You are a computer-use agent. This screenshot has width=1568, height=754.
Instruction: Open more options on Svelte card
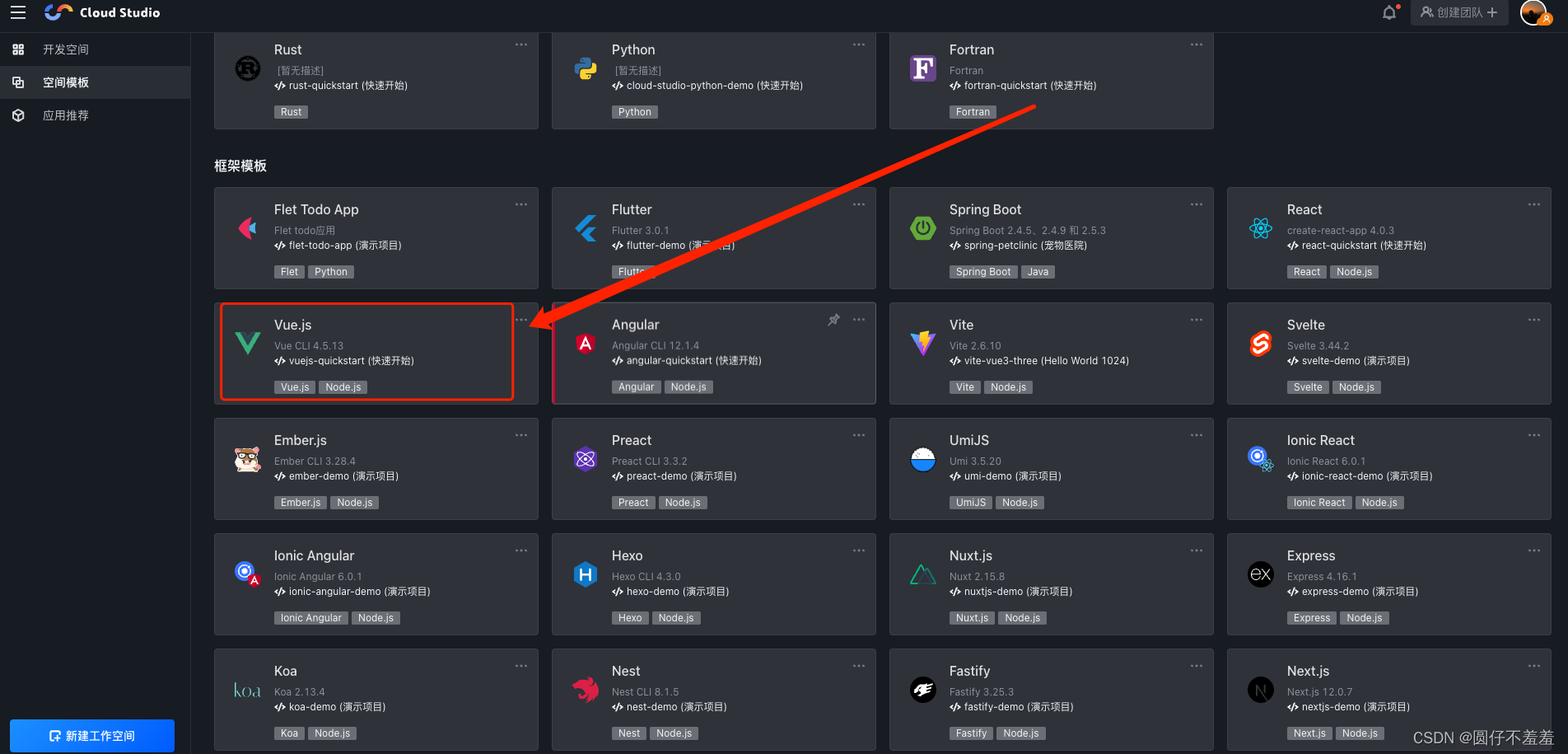[1534, 320]
